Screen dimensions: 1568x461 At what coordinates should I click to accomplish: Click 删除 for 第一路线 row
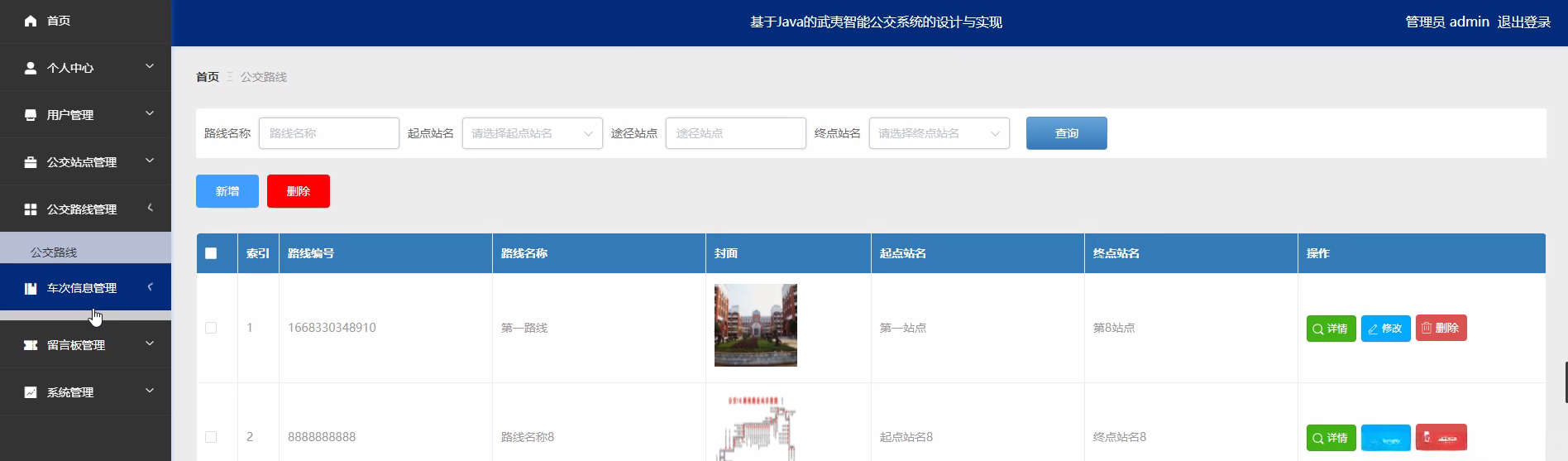(1441, 328)
